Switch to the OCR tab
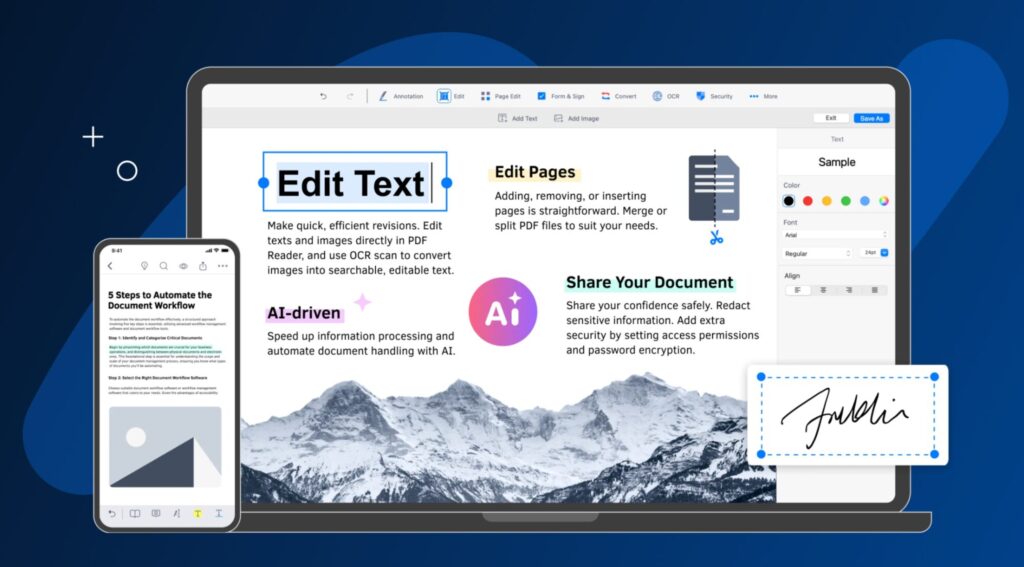Viewport: 1024px width, 567px height. (x=666, y=96)
